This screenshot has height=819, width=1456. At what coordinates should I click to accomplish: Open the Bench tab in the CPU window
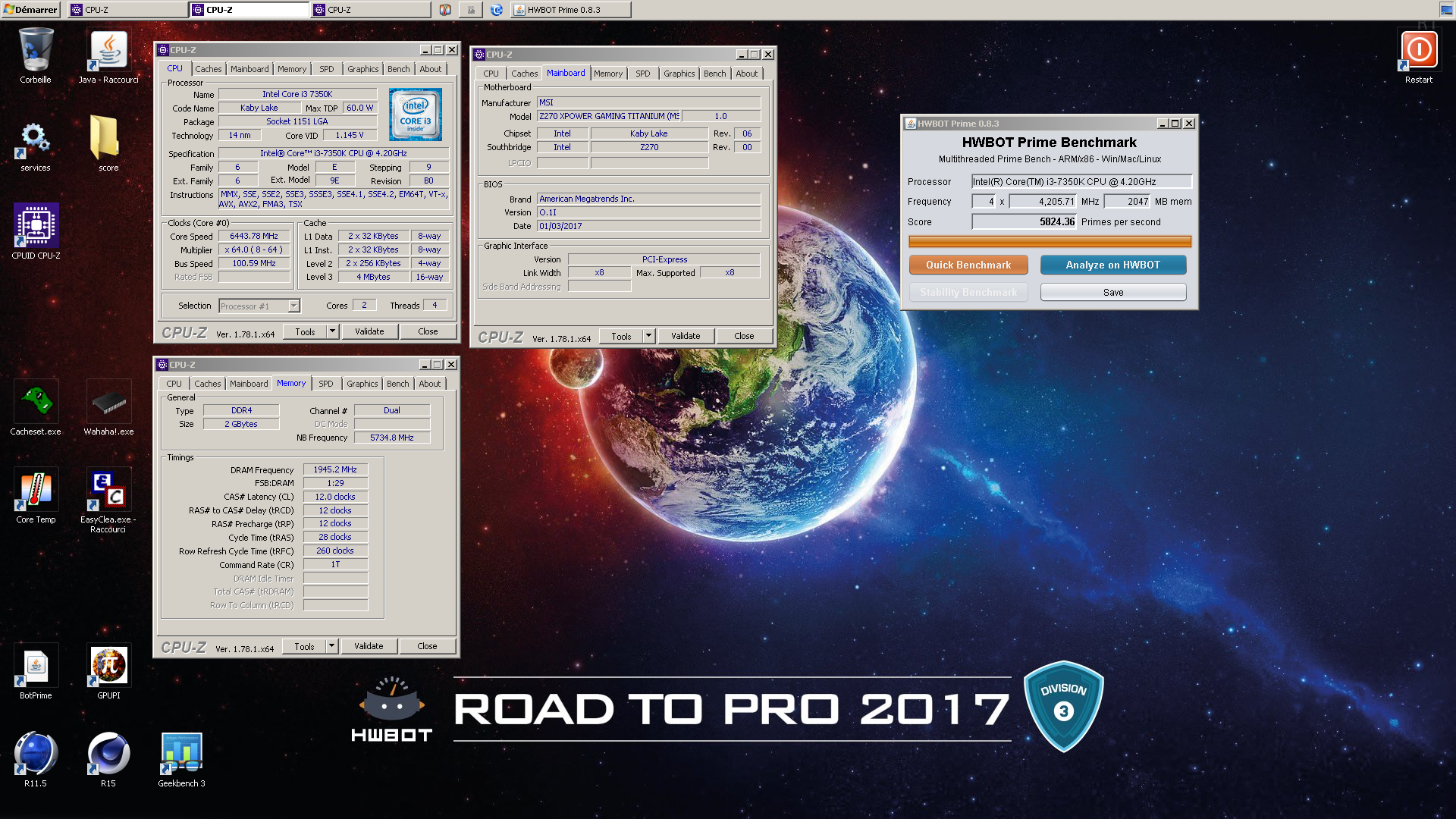pos(398,69)
